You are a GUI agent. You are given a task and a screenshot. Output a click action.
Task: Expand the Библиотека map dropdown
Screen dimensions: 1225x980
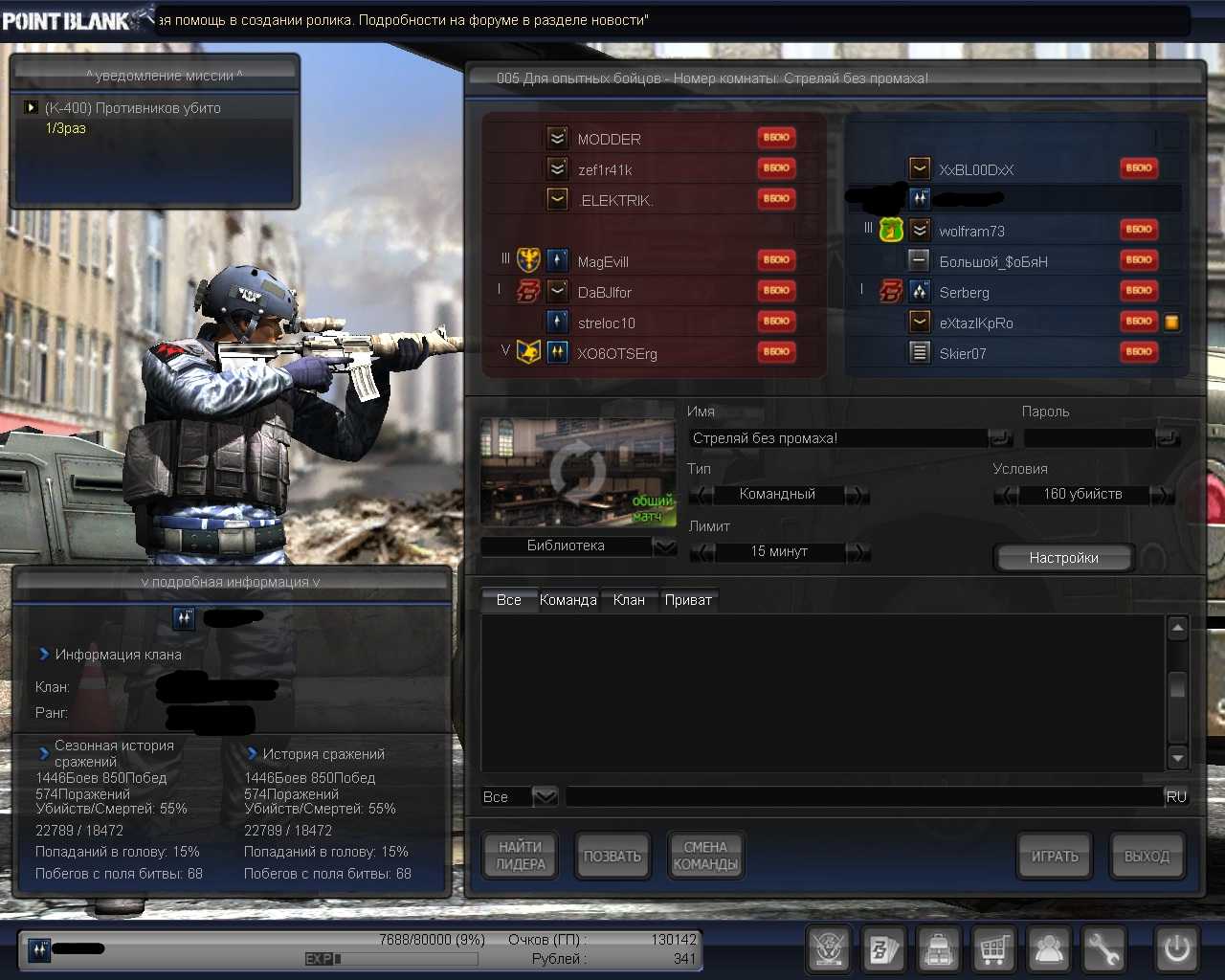[664, 546]
